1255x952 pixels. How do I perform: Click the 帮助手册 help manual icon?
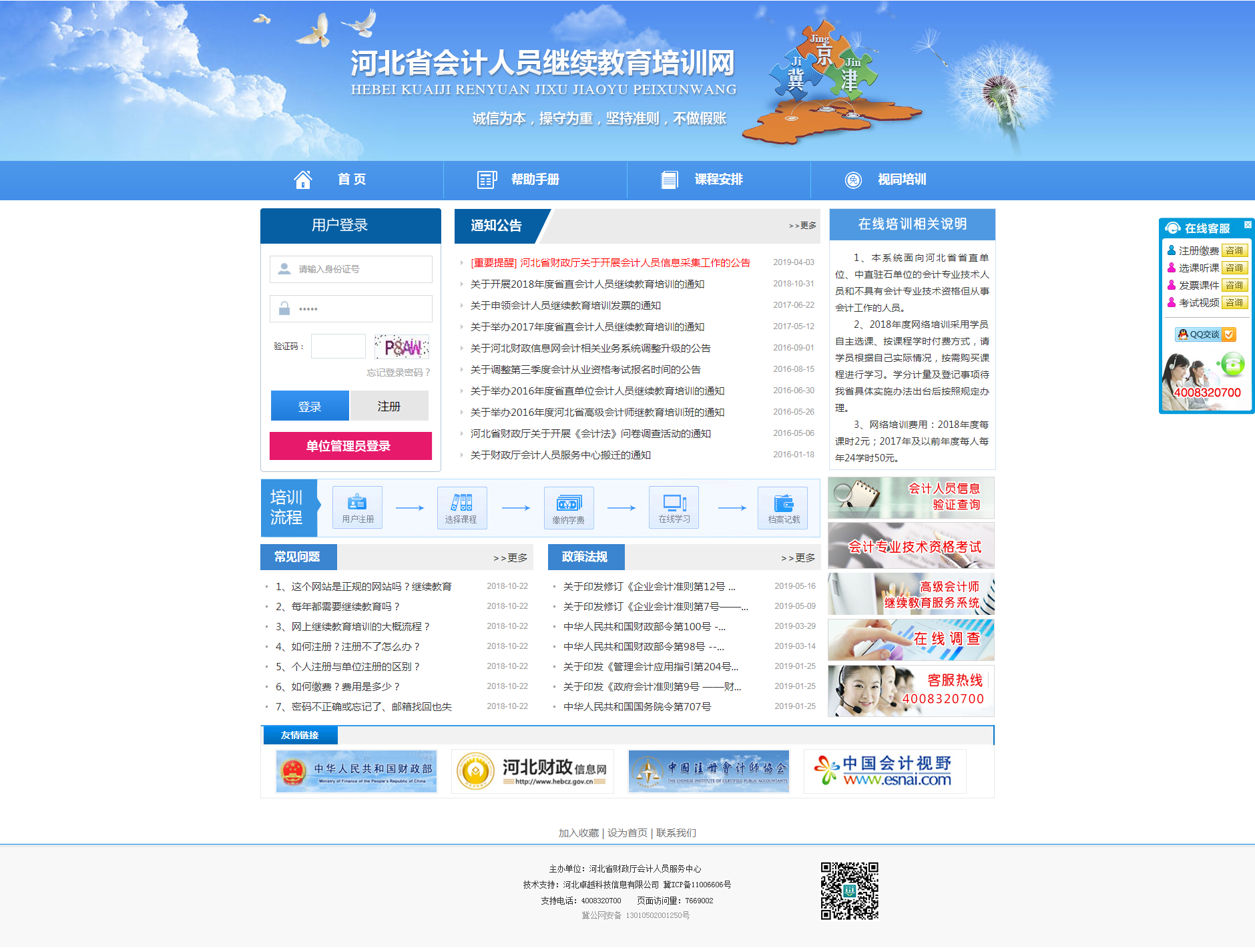click(x=487, y=180)
